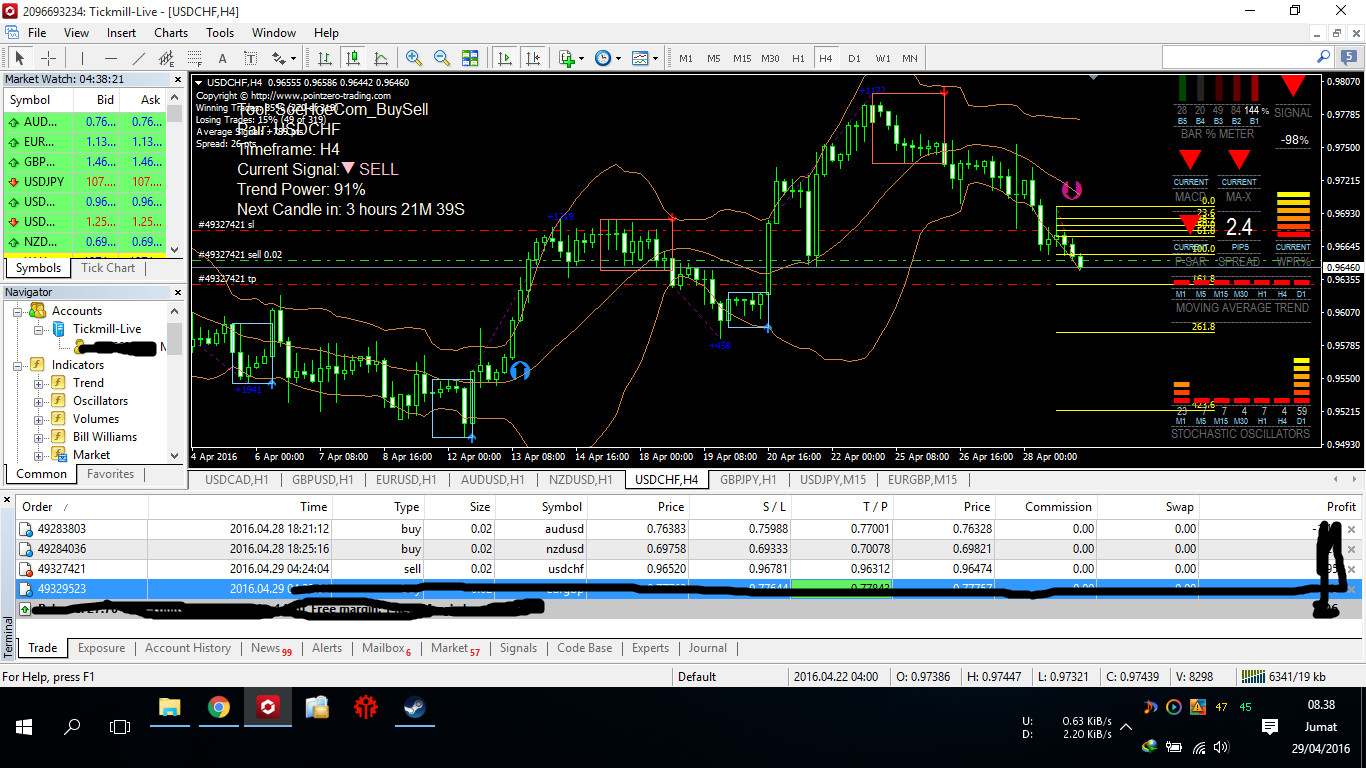Switch to the Account History tab

187,648
